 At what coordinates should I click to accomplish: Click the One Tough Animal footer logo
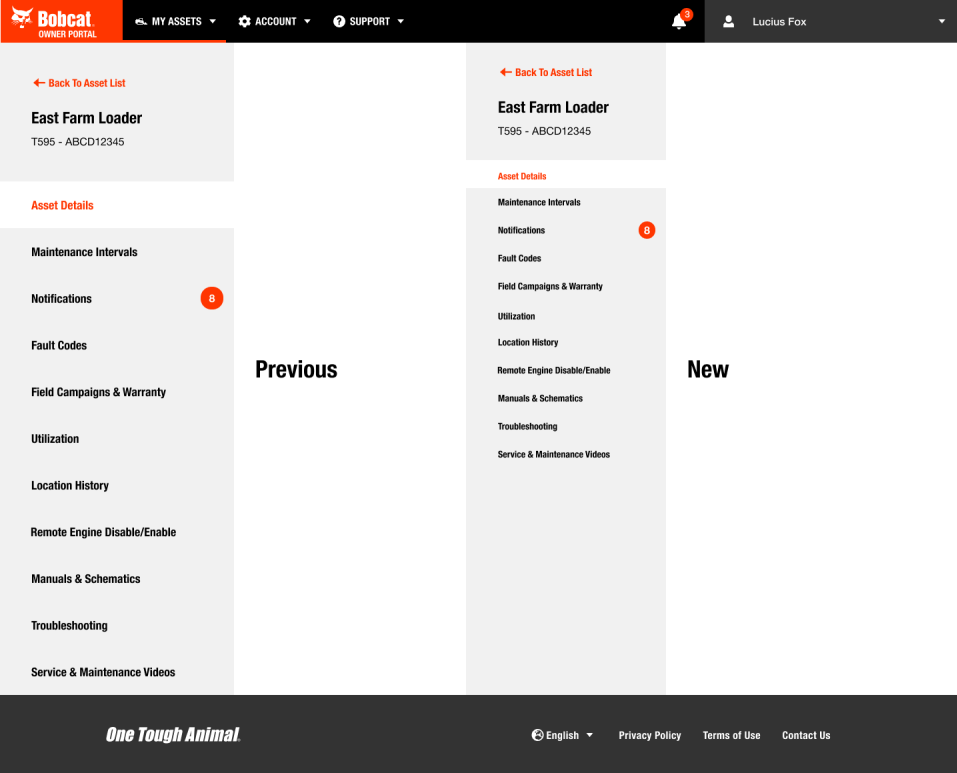coord(172,735)
